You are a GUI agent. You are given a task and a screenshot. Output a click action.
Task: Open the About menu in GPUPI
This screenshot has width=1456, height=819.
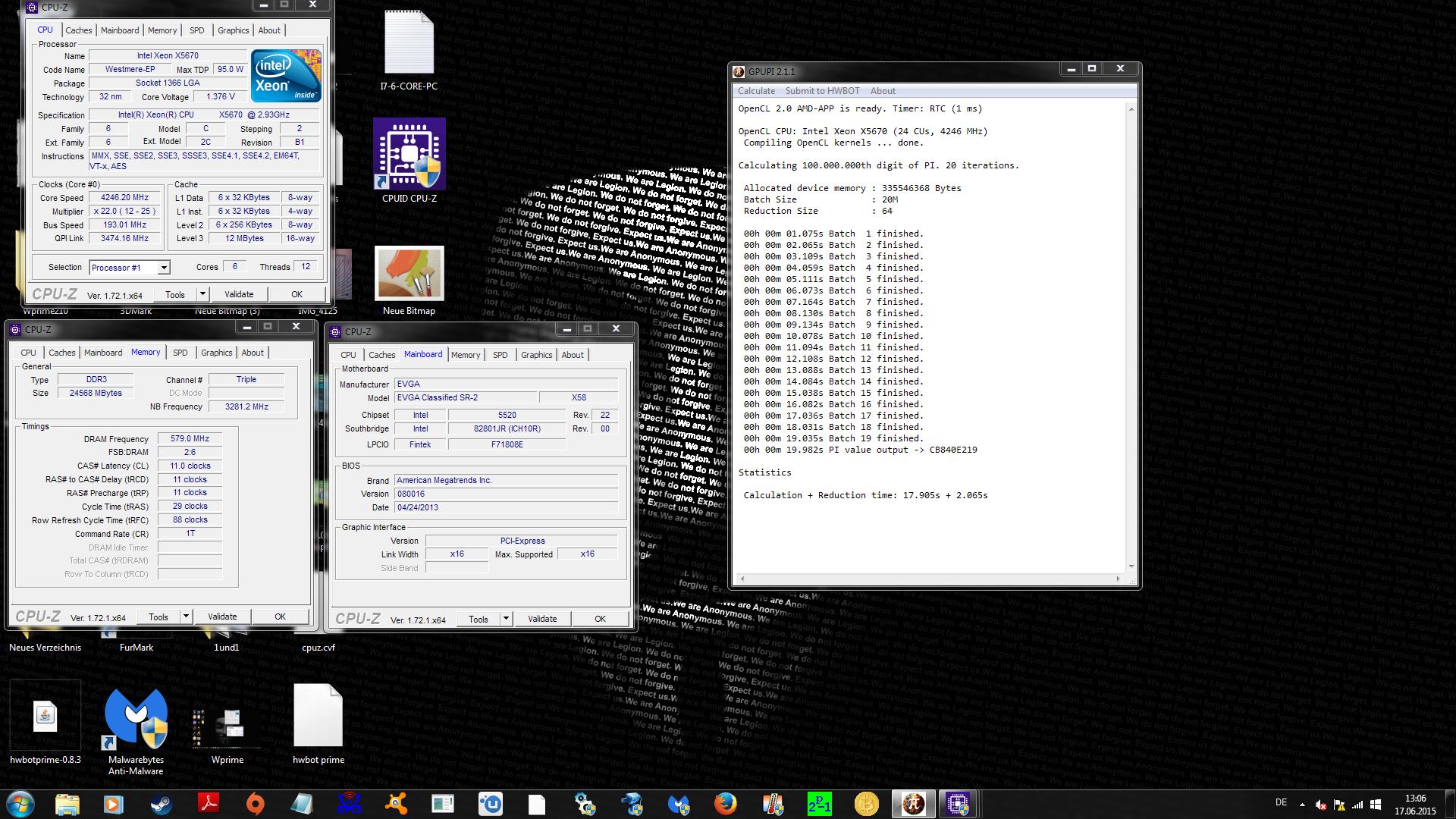click(x=883, y=91)
